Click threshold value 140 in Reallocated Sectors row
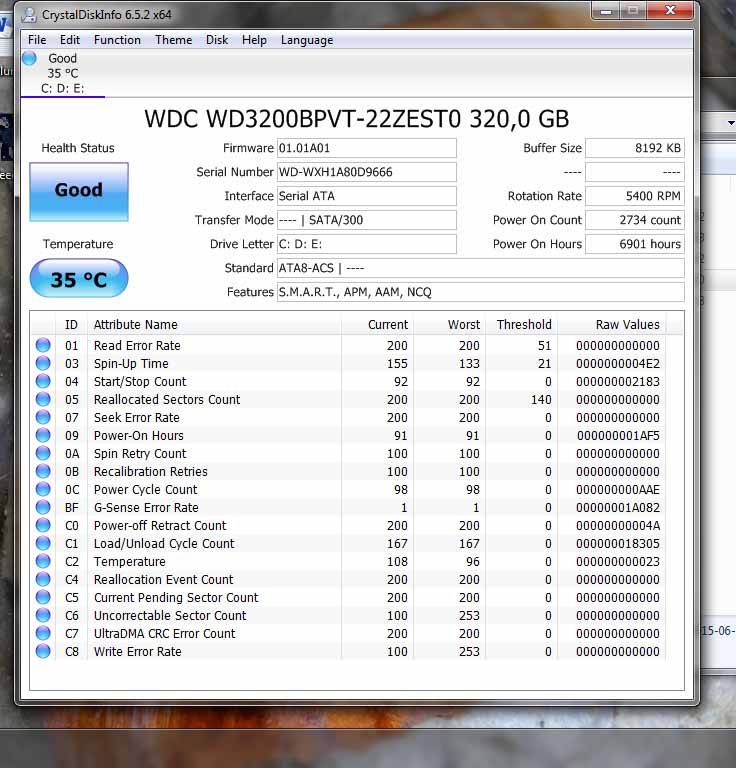The height and width of the screenshot is (768, 736). 541,400
